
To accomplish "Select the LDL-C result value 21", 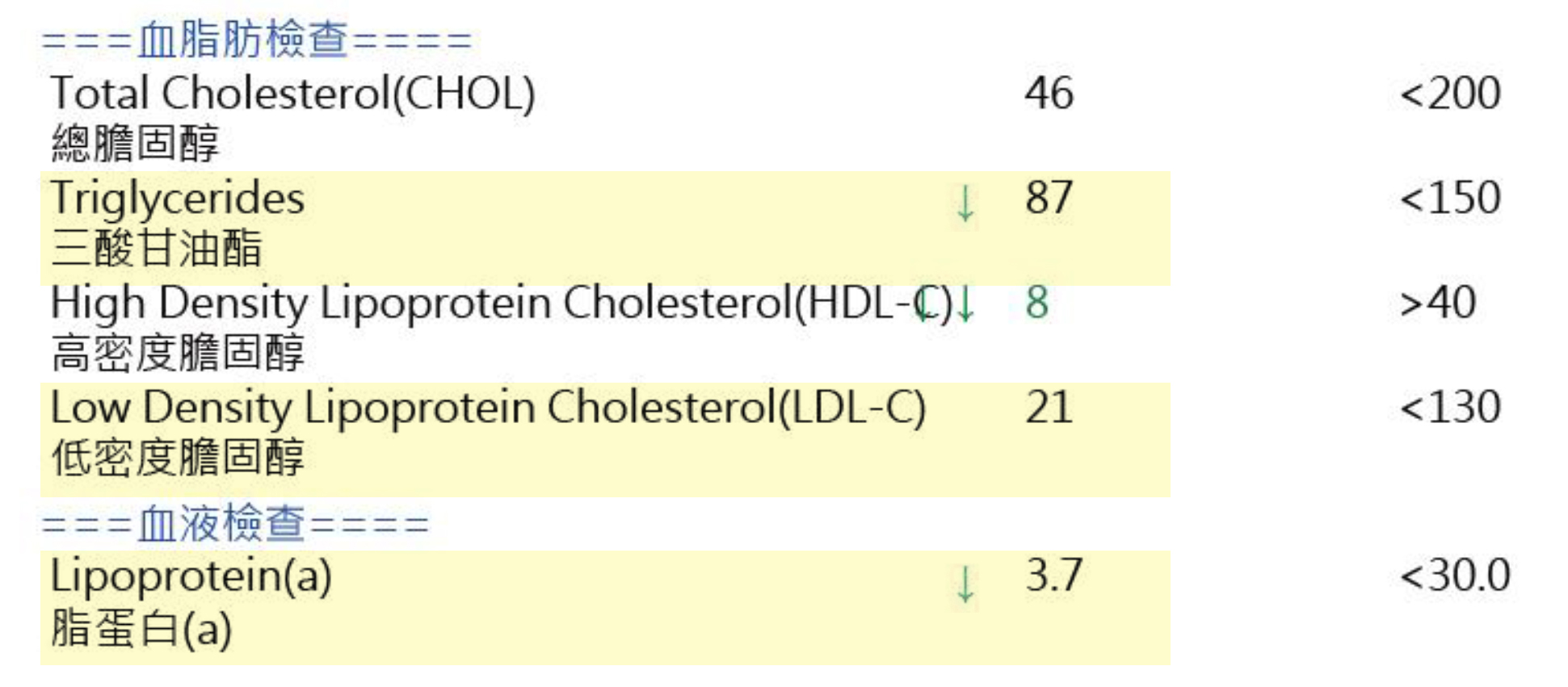I will coord(1049,407).
